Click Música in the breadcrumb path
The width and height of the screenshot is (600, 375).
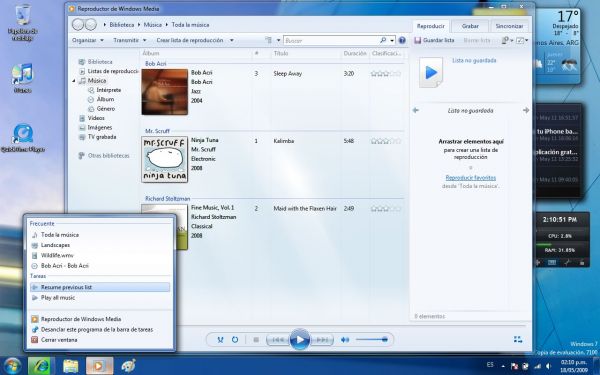click(153, 24)
